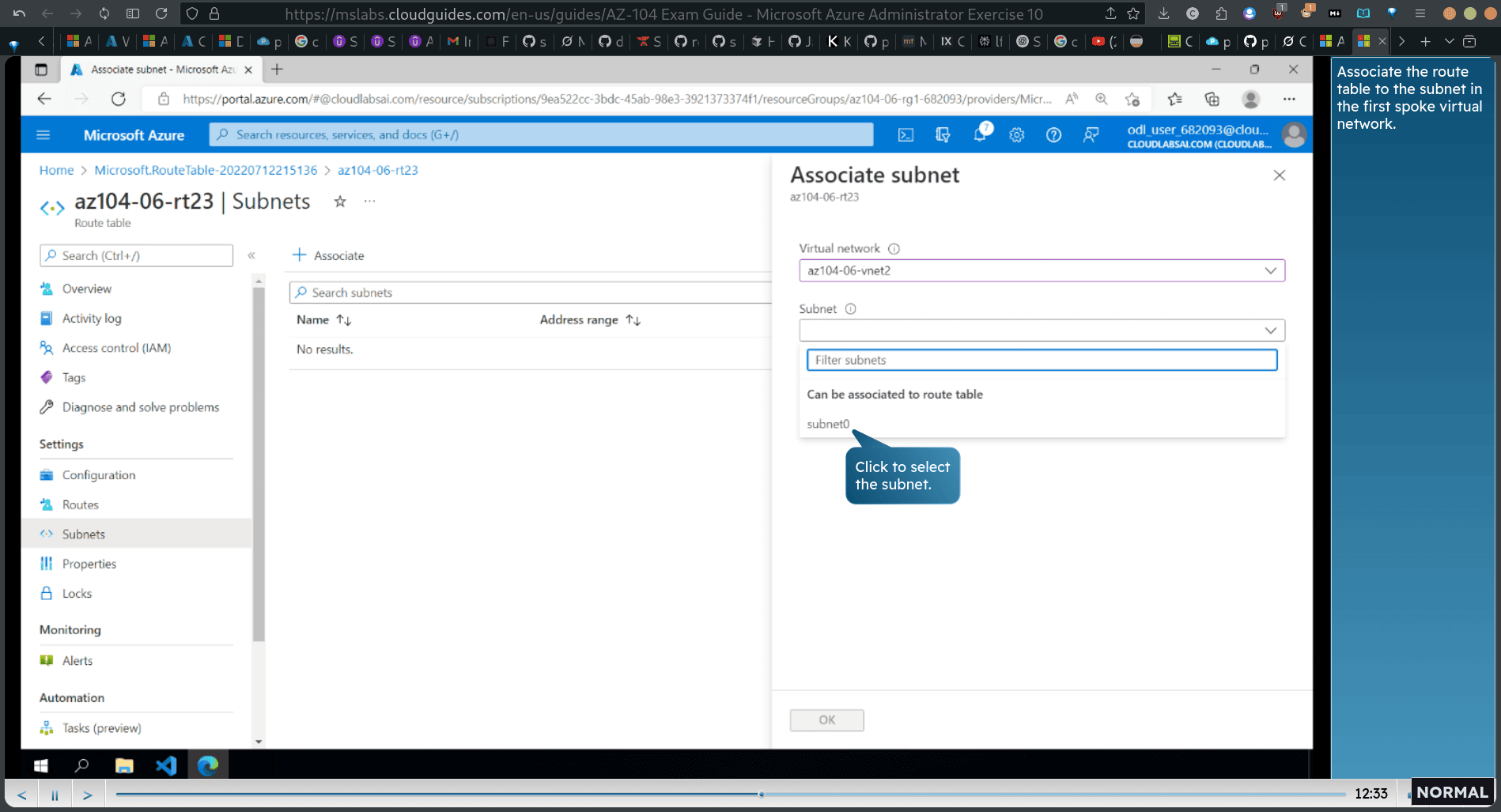This screenshot has height=812, width=1501.
Task: Collapse the resource menu sidebar
Action: 251,255
